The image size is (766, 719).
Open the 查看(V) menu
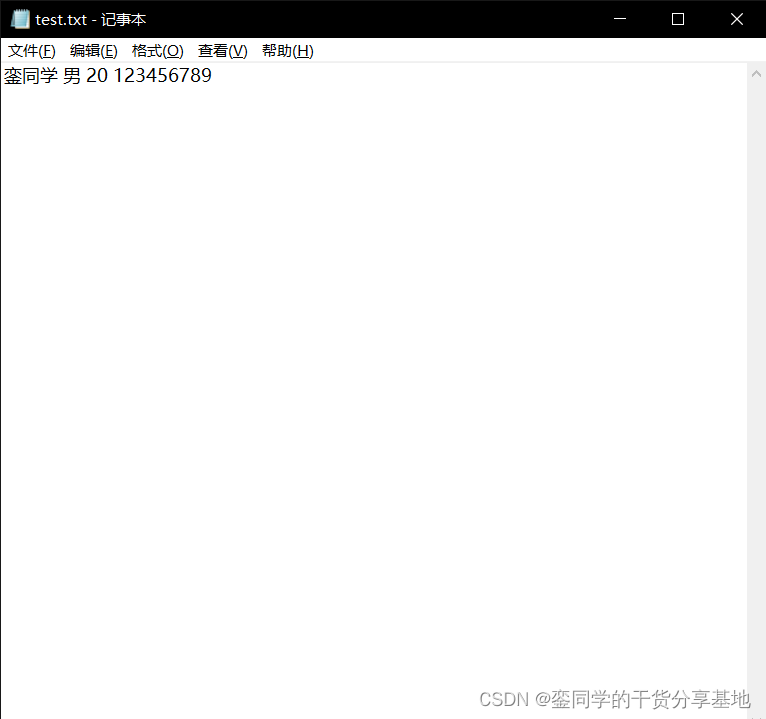tap(222, 51)
